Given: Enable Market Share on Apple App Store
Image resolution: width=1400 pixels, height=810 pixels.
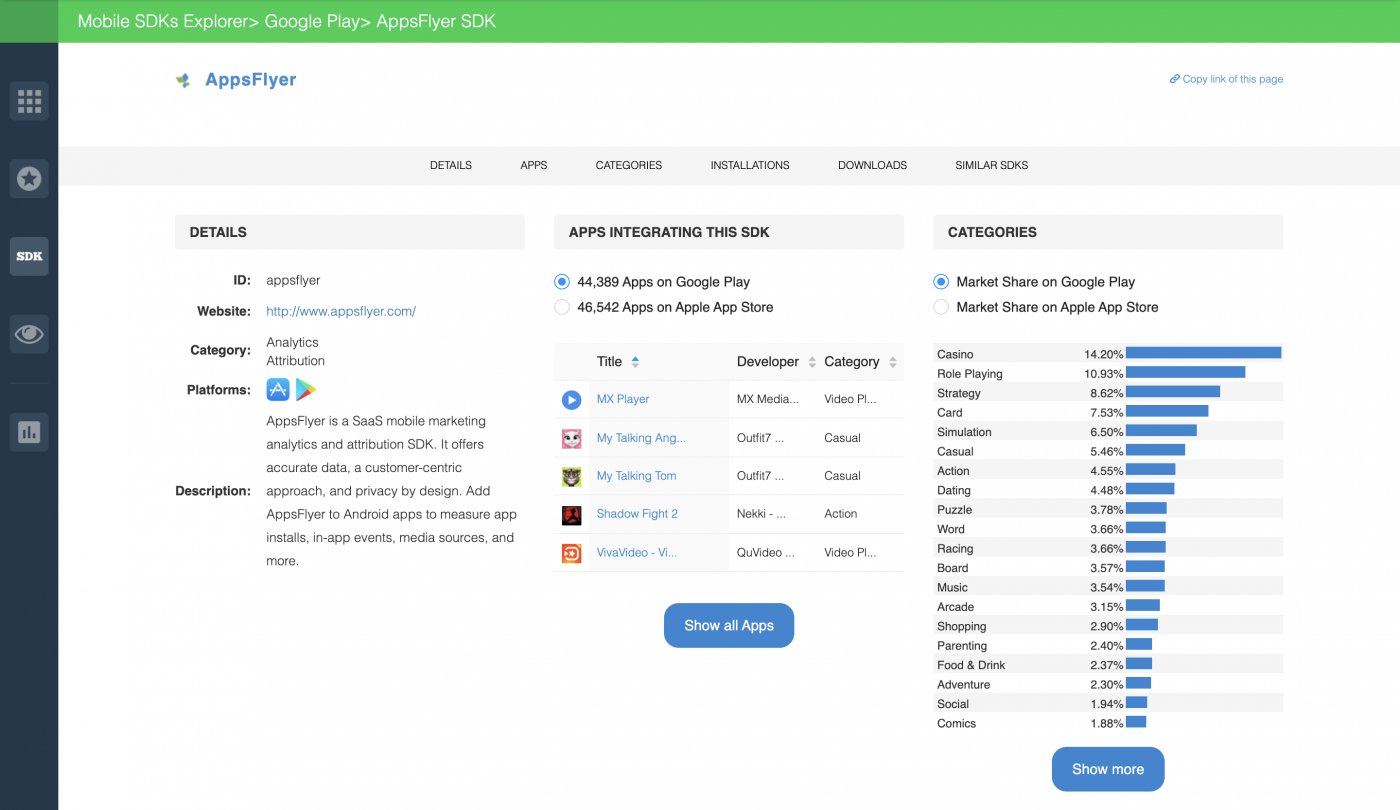Looking at the screenshot, I should pyautogui.click(x=940, y=307).
